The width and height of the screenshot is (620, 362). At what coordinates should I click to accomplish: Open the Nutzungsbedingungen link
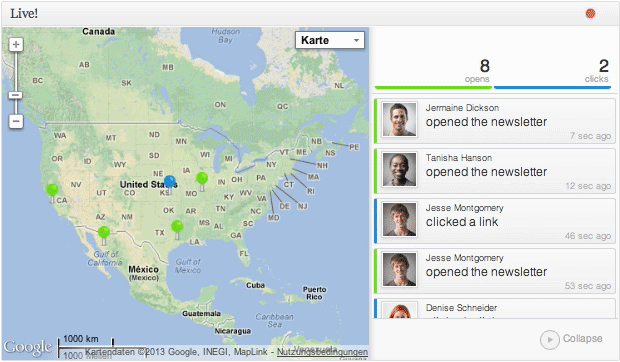point(322,352)
